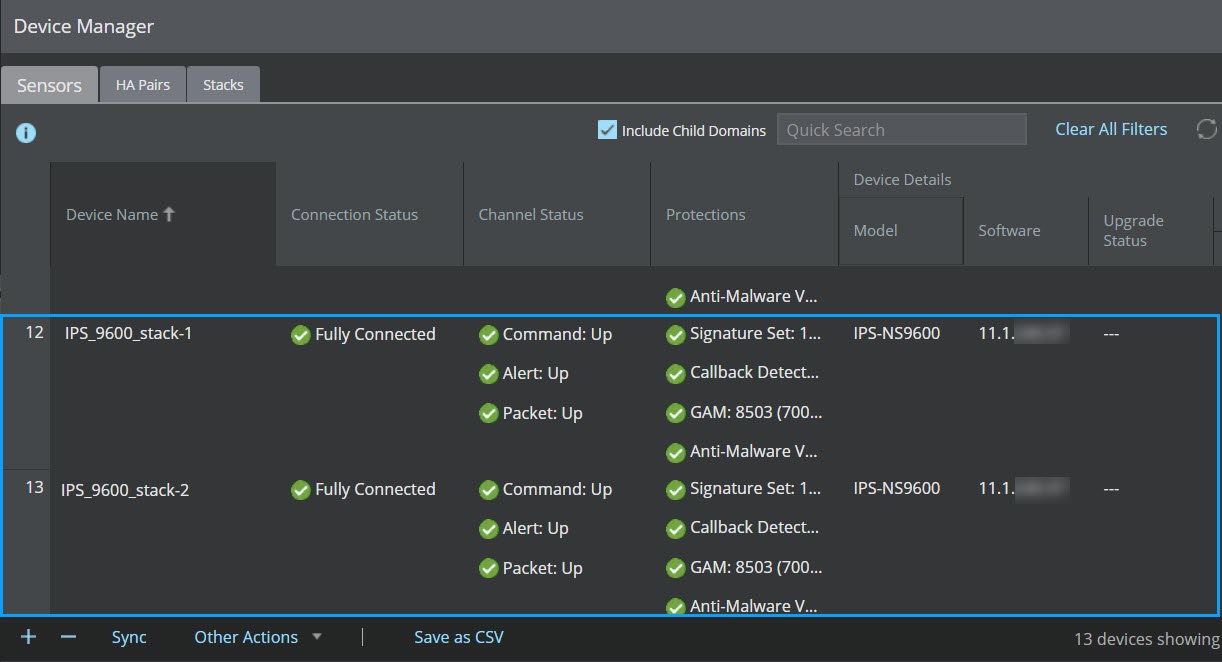Click green check beside IPS_9600_stack-1 Callback Detection
The width and height of the screenshot is (1222, 662).
675,373
